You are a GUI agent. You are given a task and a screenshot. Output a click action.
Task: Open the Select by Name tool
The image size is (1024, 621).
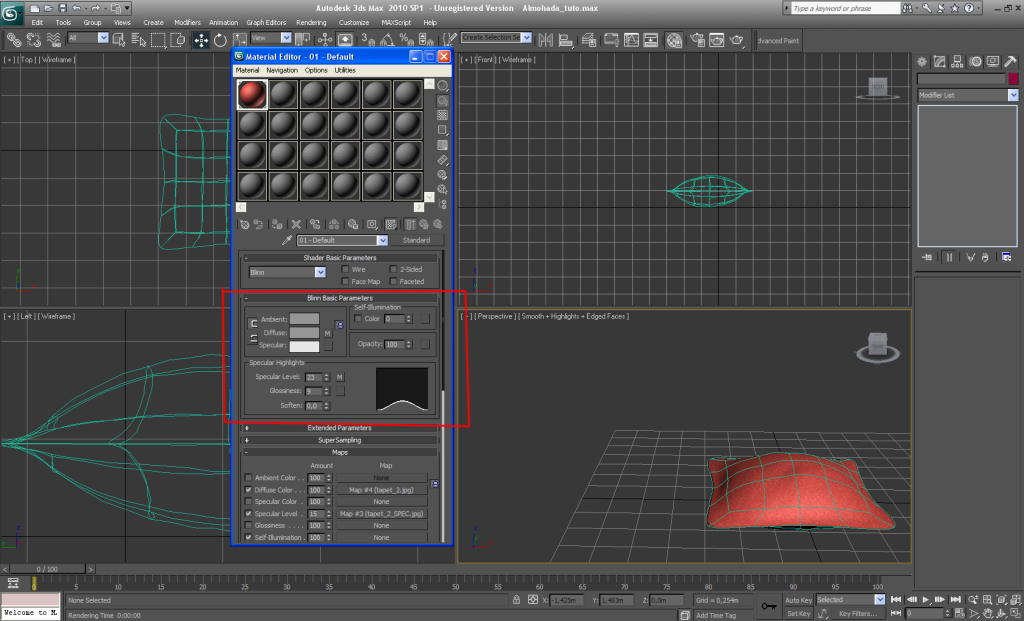coord(138,40)
